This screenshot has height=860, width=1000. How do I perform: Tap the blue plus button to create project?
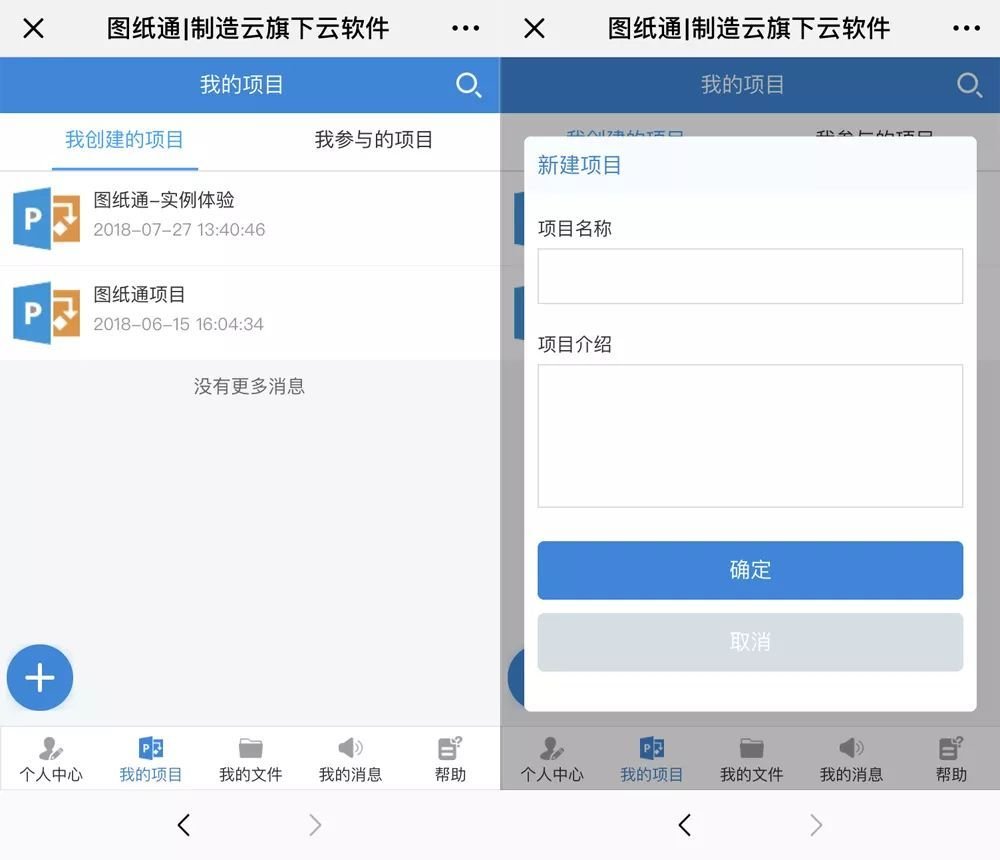click(40, 677)
